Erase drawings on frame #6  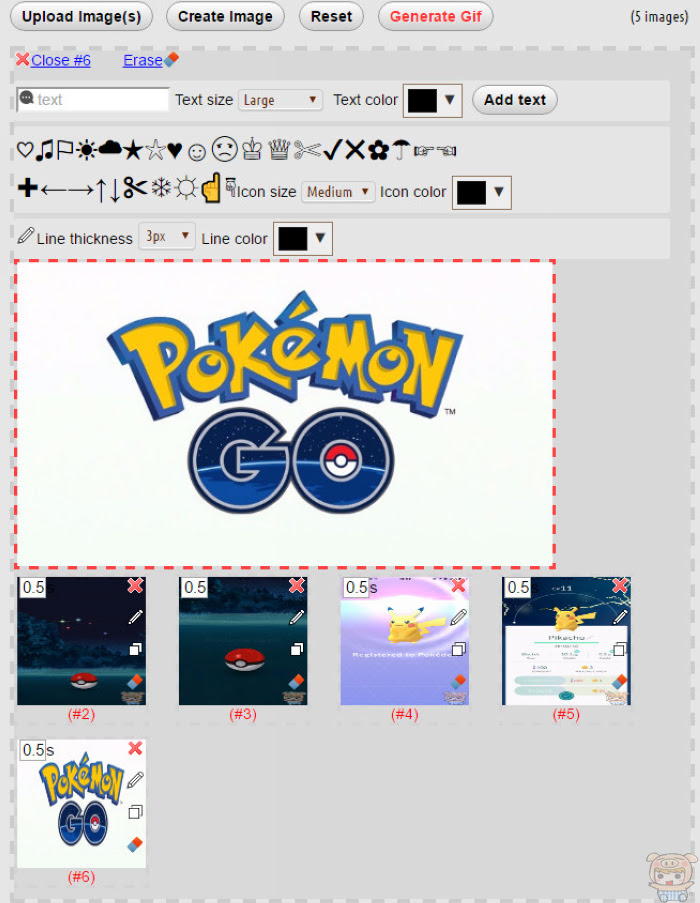(x=134, y=845)
